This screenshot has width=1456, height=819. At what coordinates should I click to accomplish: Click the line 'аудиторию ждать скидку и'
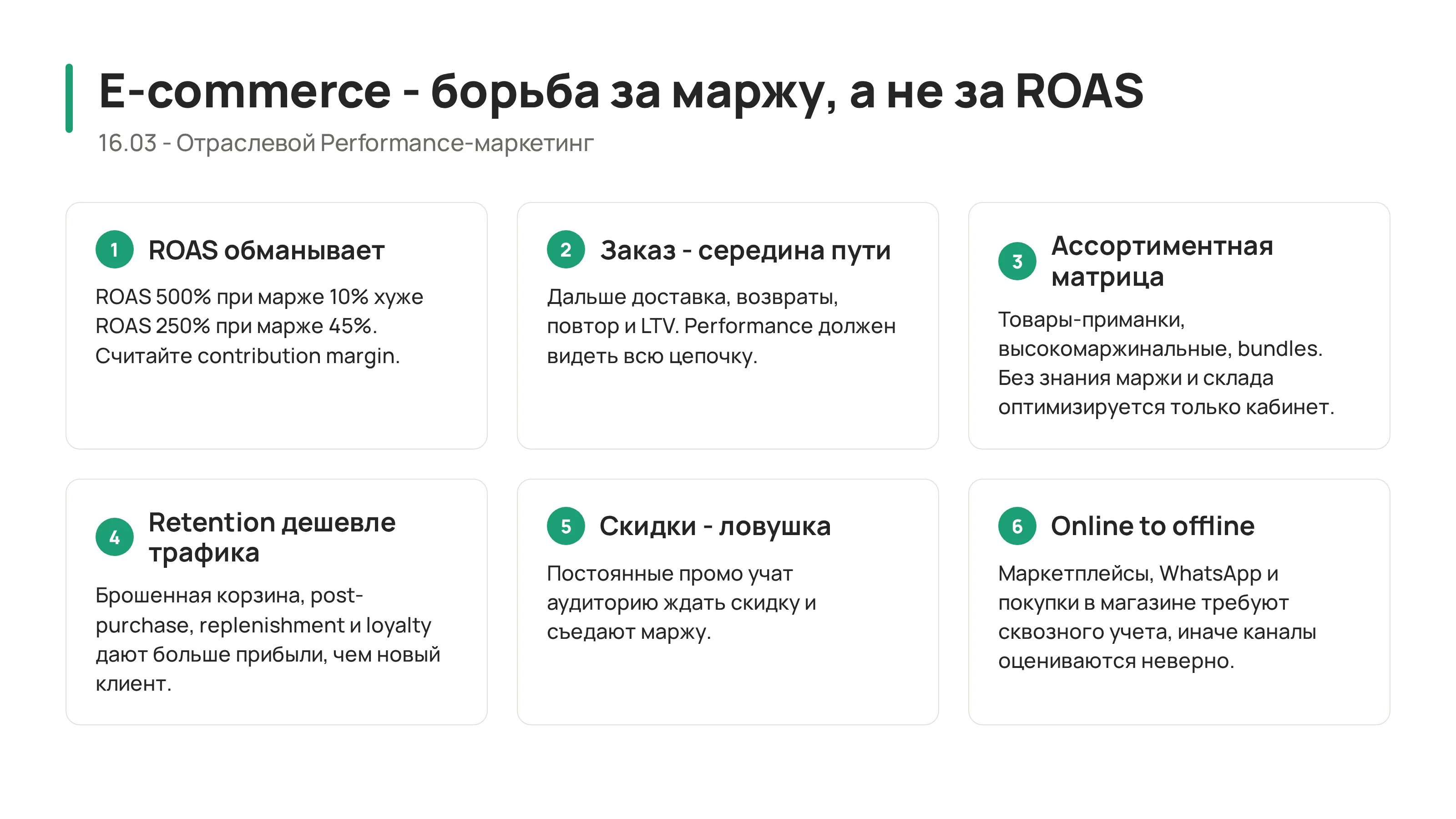coord(681,603)
